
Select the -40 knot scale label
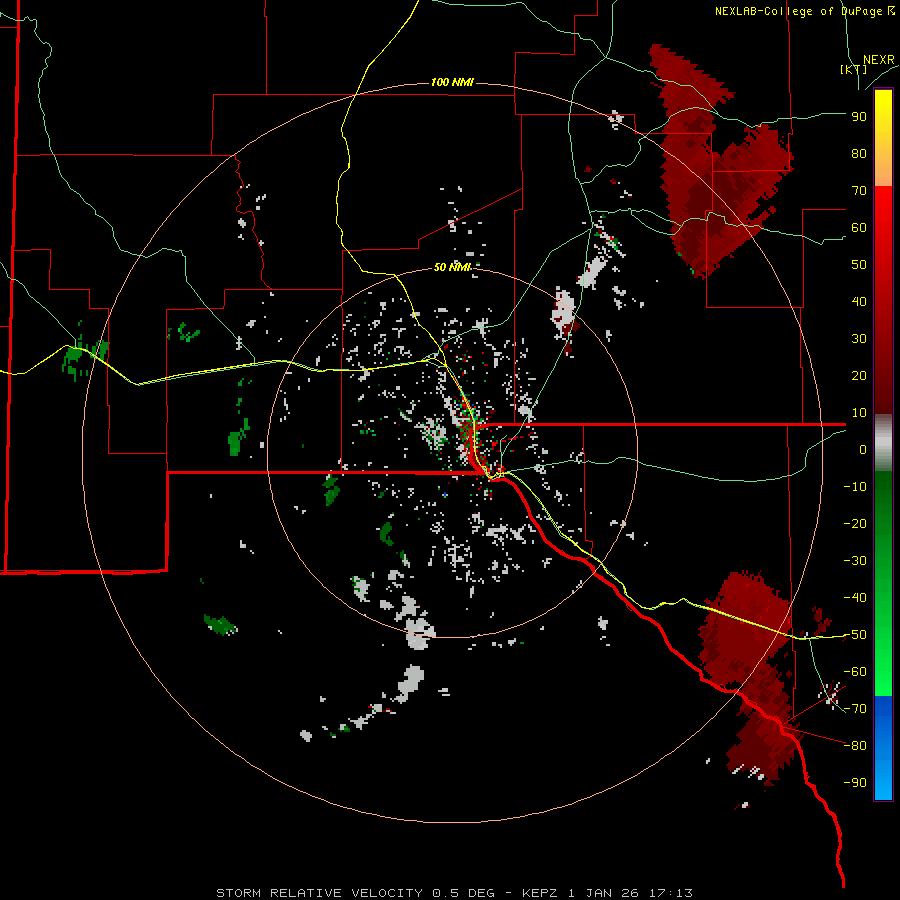pyautogui.click(x=855, y=598)
